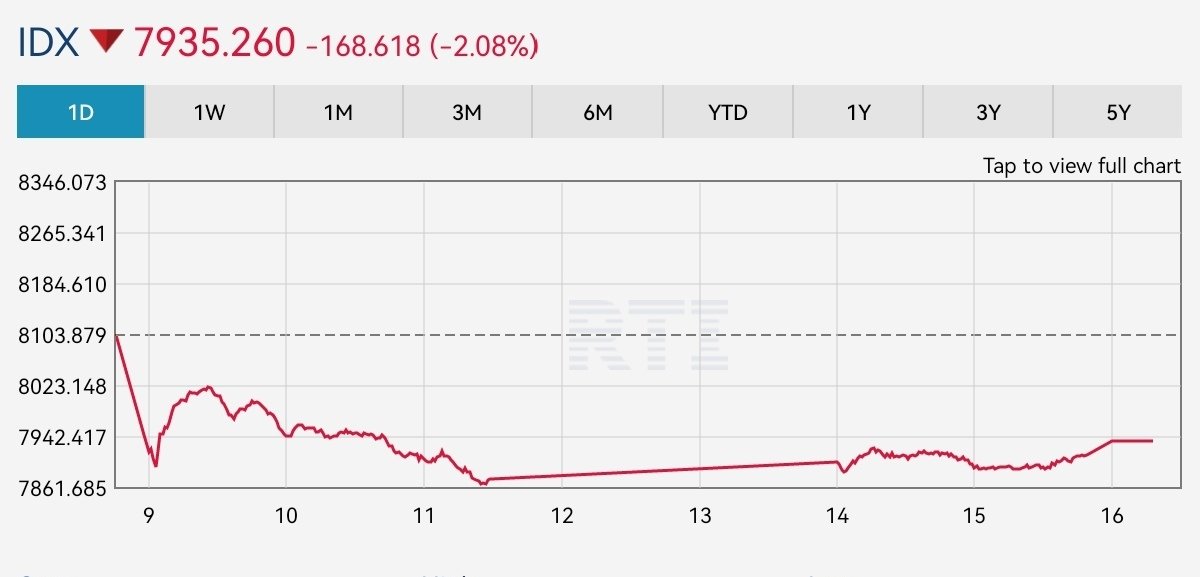Screen dimensions: 1200x577
Task: Switch to the 1W timeframe tab
Action: tap(209, 112)
